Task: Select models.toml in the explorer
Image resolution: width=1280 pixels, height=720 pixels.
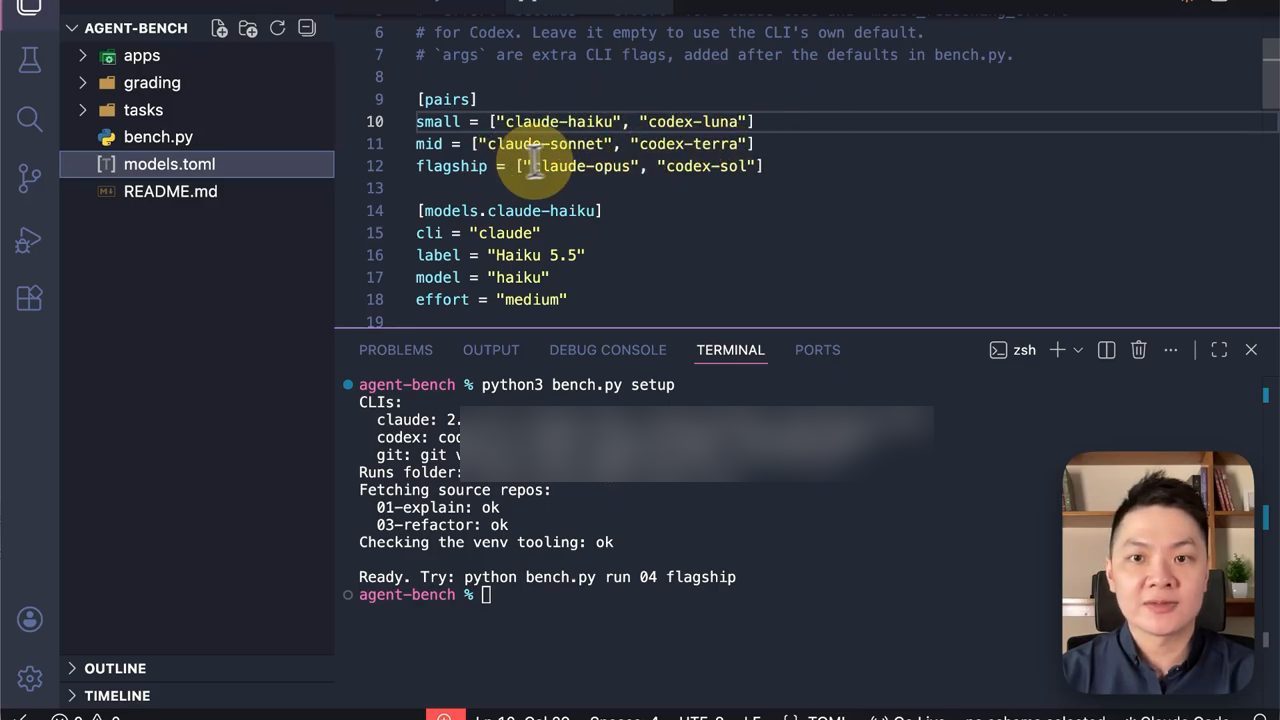Action: pyautogui.click(x=197, y=164)
